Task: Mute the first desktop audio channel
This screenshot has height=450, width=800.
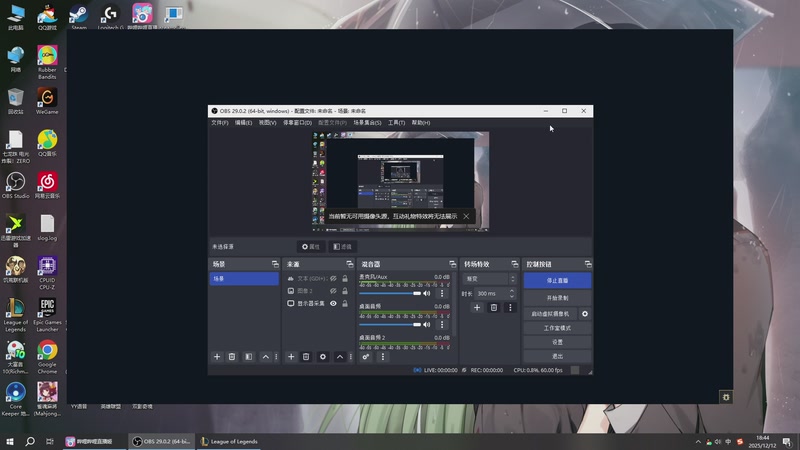Action: (427, 324)
